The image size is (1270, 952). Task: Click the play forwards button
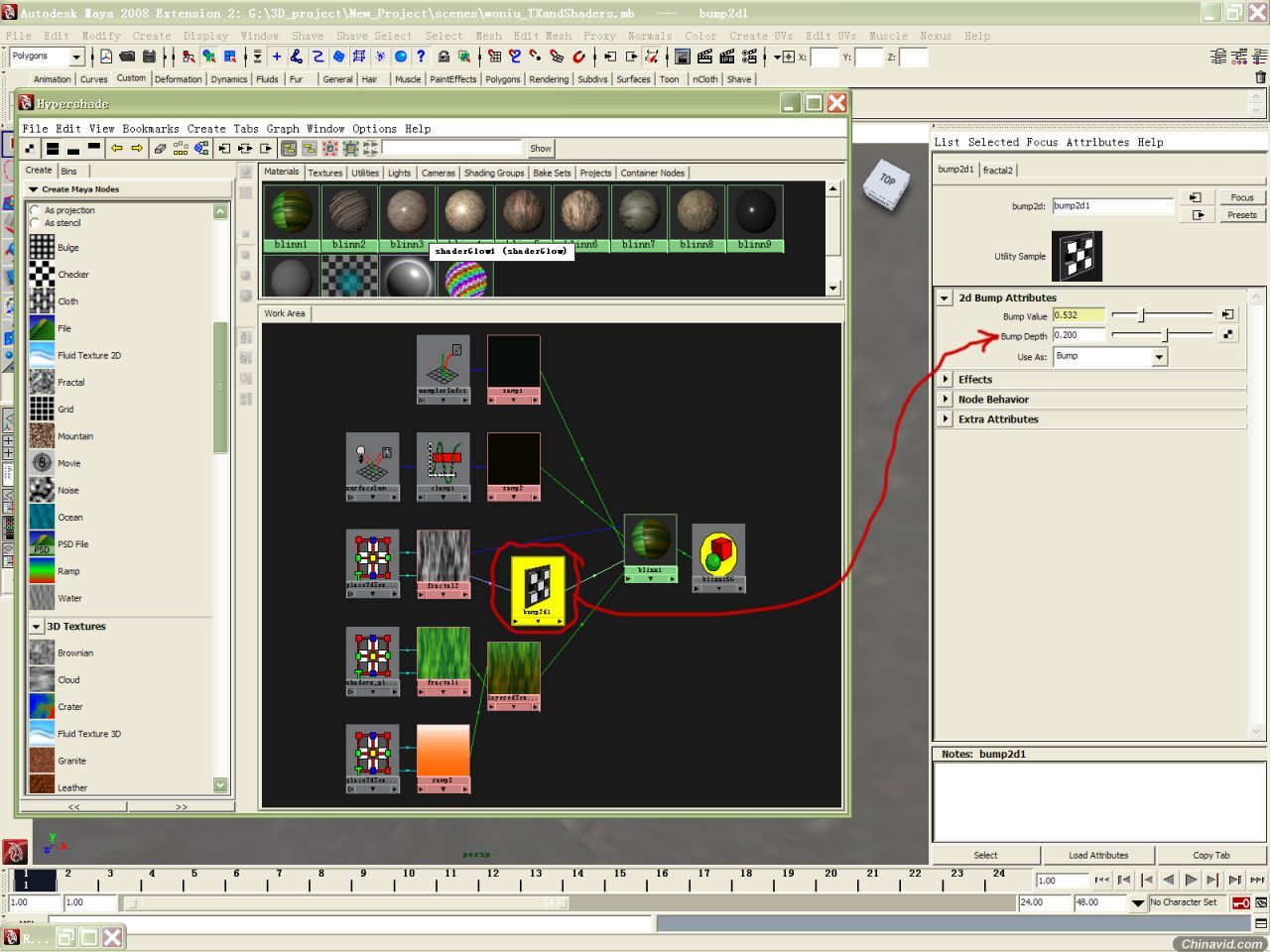pyautogui.click(x=1191, y=880)
